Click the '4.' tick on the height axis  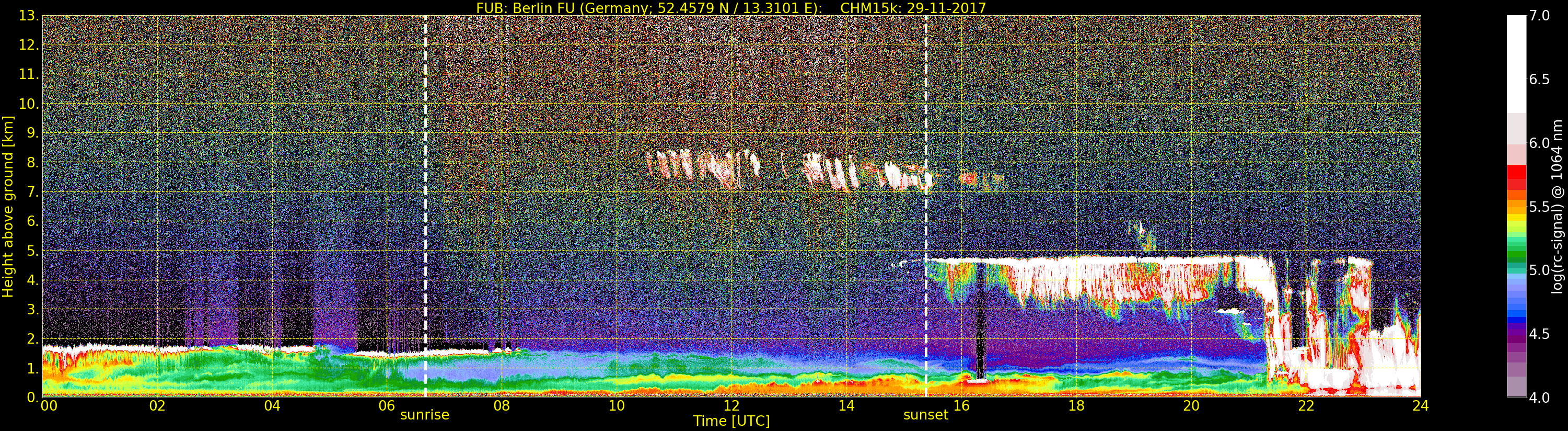coord(32,280)
